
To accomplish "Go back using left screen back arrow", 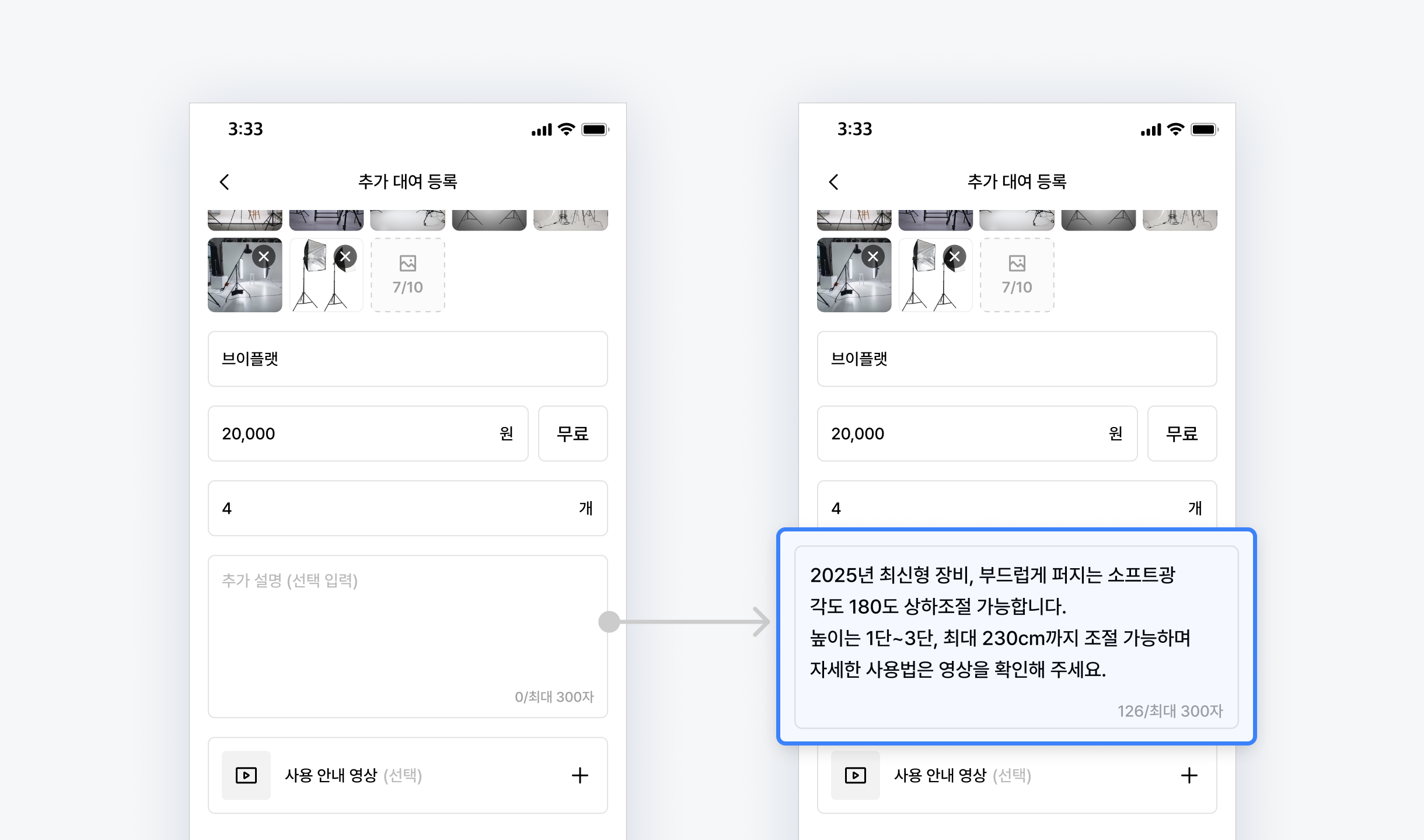I will pyautogui.click(x=225, y=182).
